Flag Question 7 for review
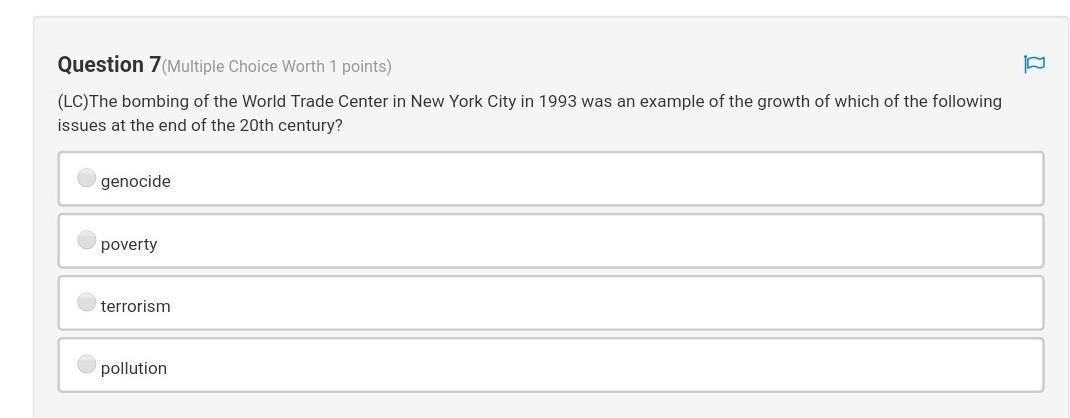The height and width of the screenshot is (418, 1070). click(x=1034, y=65)
